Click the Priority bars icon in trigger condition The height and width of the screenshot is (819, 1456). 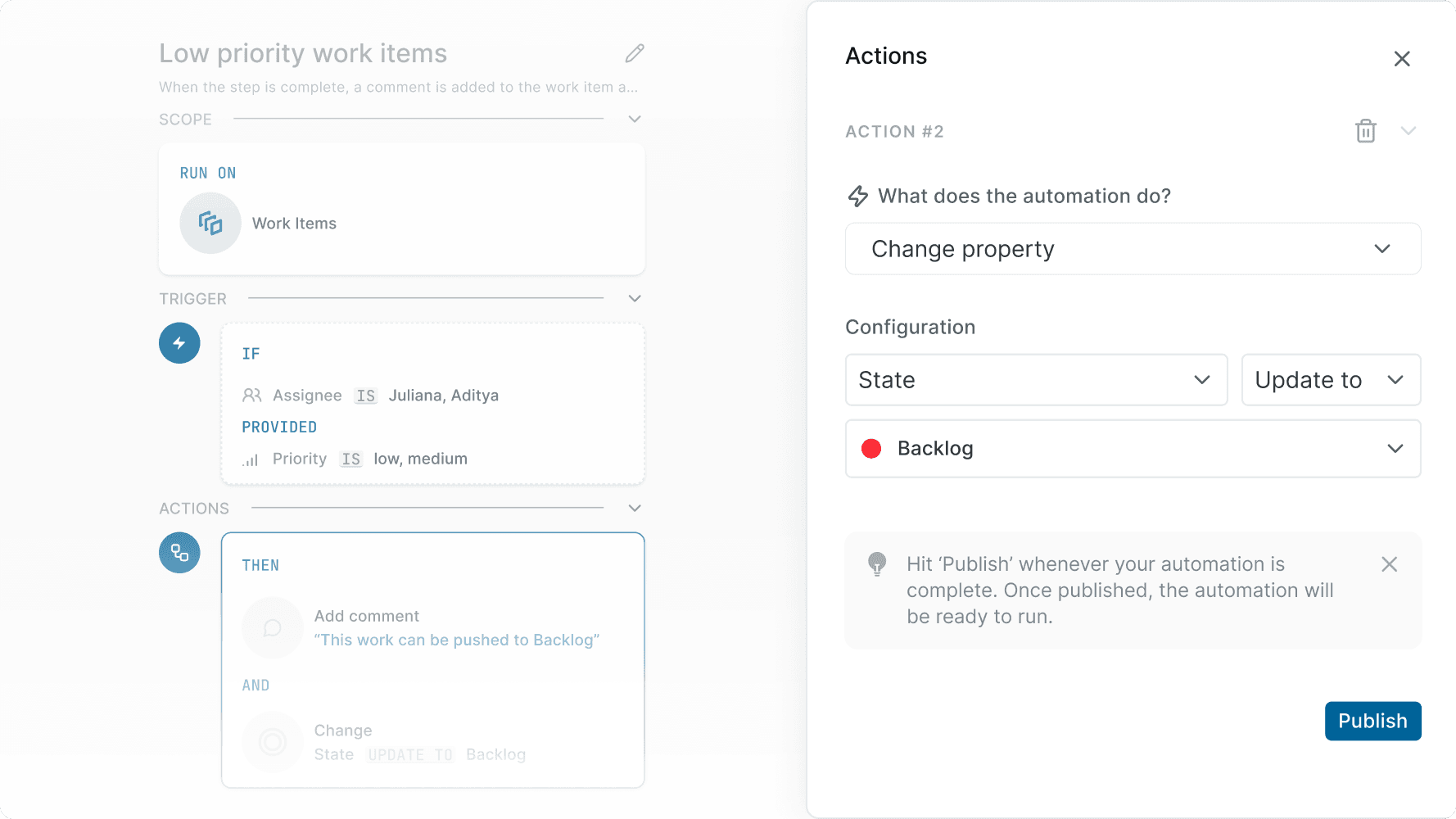[251, 459]
